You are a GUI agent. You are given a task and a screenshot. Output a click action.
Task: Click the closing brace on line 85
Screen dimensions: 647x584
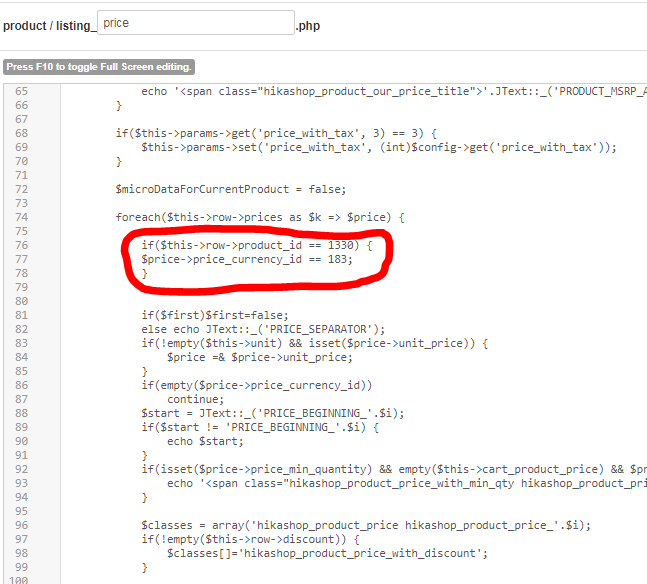(144, 371)
